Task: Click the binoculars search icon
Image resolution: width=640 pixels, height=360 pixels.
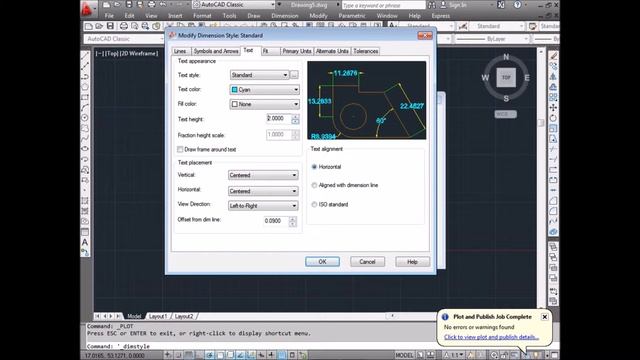Action: (x=432, y=5)
